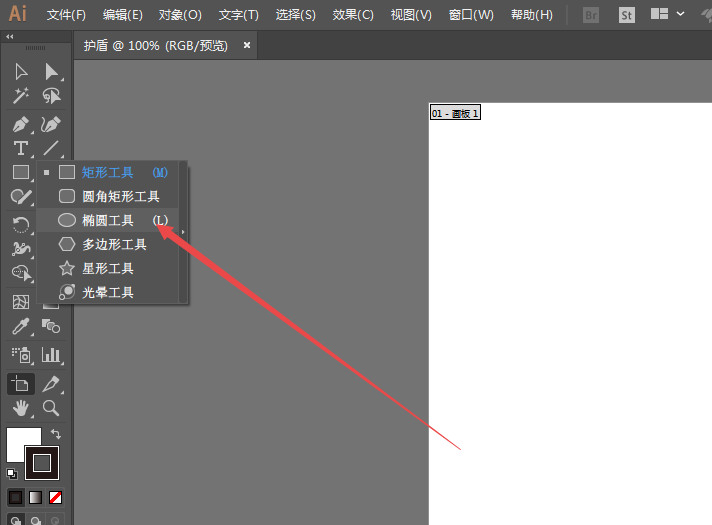Choose the Symbol Sprayer tool
Screen dimensions: 712x525
click(x=21, y=355)
